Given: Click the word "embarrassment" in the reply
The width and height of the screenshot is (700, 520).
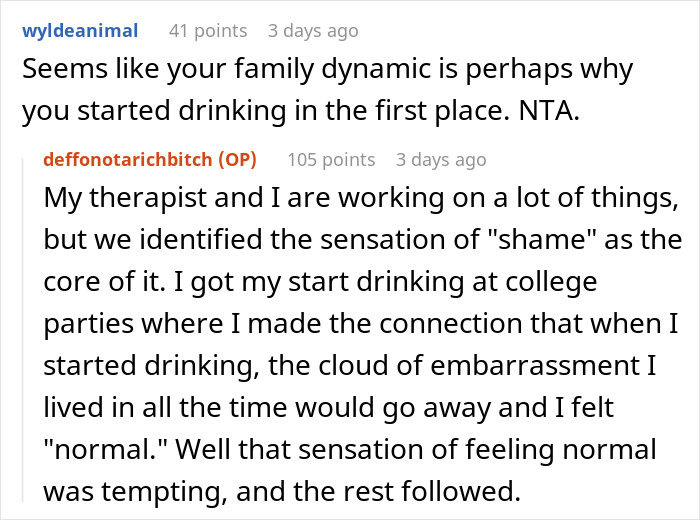Looking at the screenshot, I should tap(535, 366).
